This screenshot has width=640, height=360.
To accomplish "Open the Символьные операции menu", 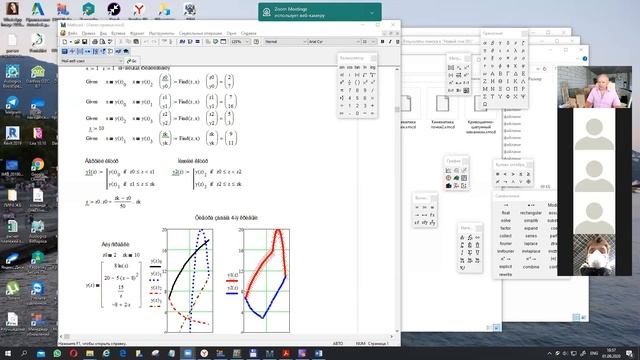I will click(200, 33).
